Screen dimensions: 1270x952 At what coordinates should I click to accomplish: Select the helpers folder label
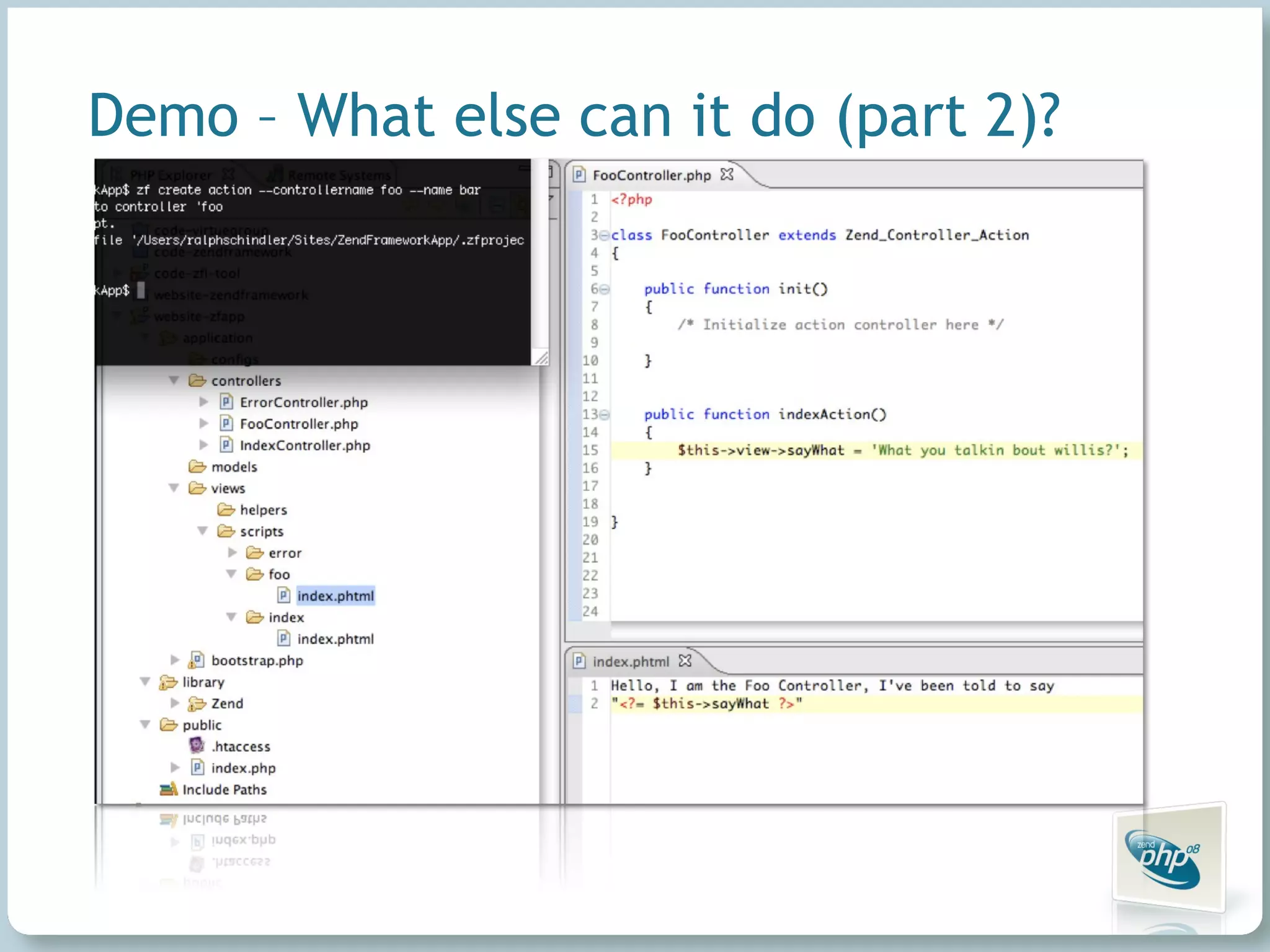(264, 510)
